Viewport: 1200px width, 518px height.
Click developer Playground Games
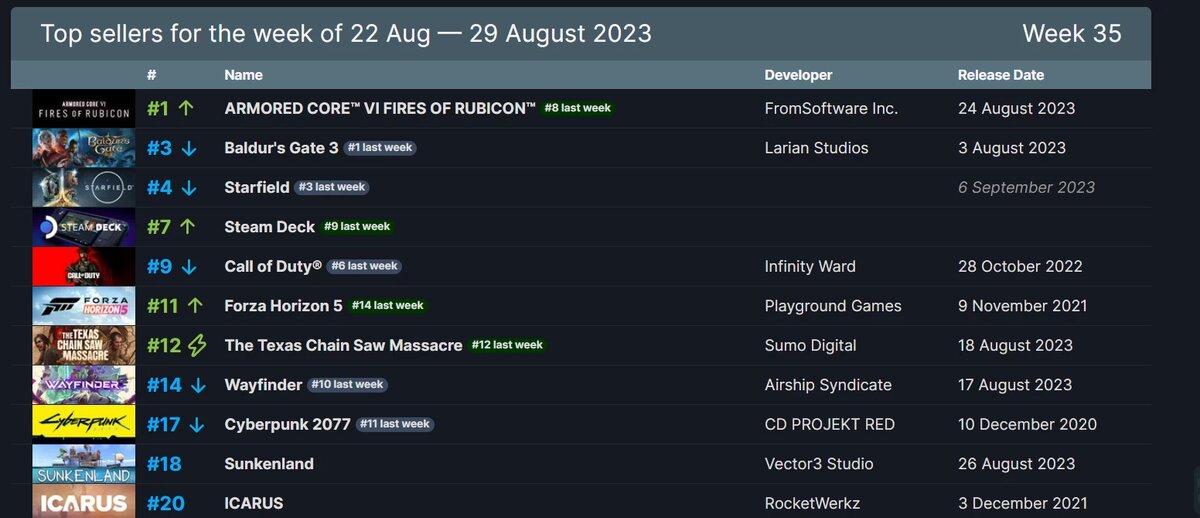(x=833, y=306)
